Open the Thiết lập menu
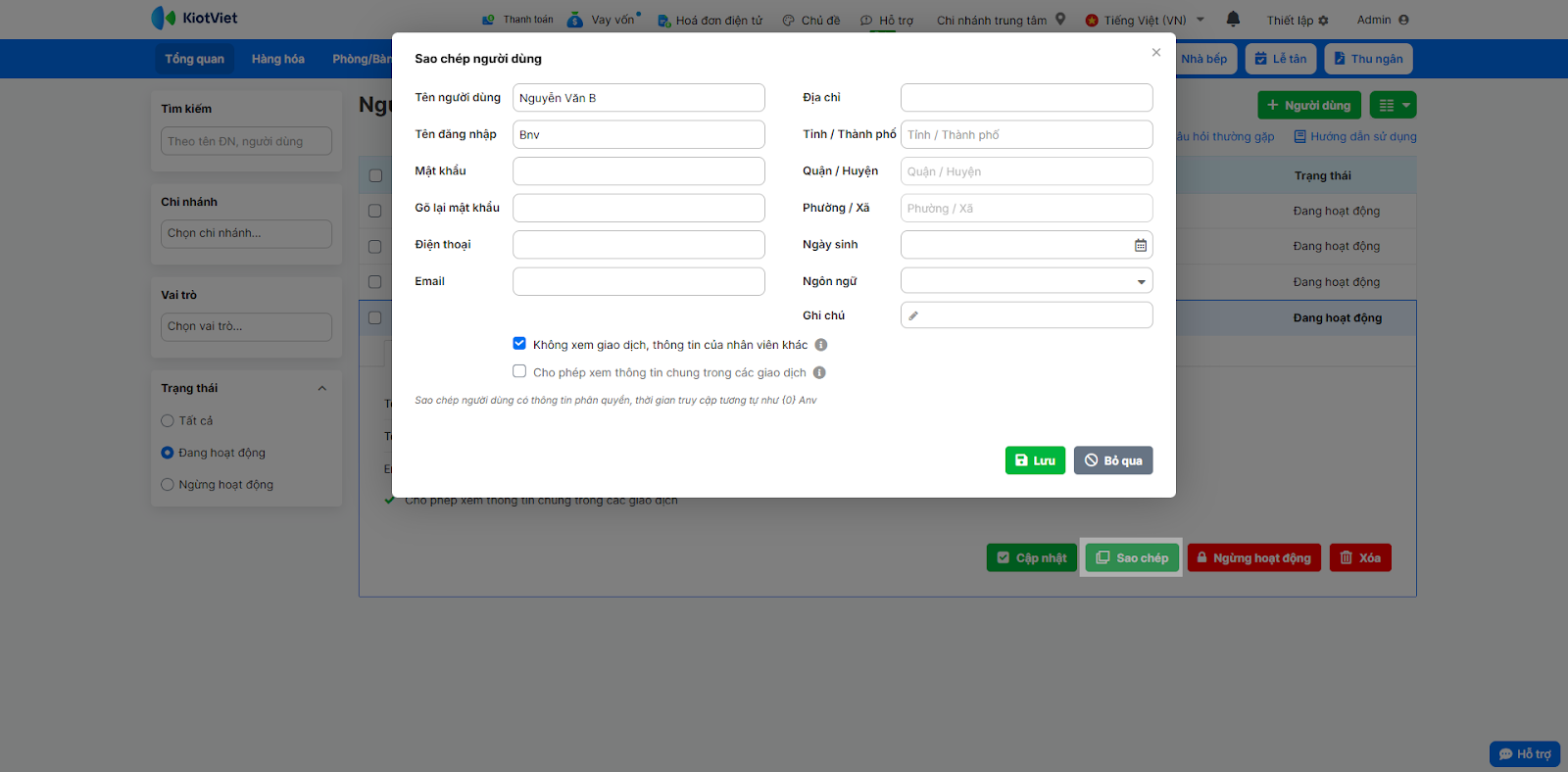Screen dimensions: 1568x772 [1298, 21]
